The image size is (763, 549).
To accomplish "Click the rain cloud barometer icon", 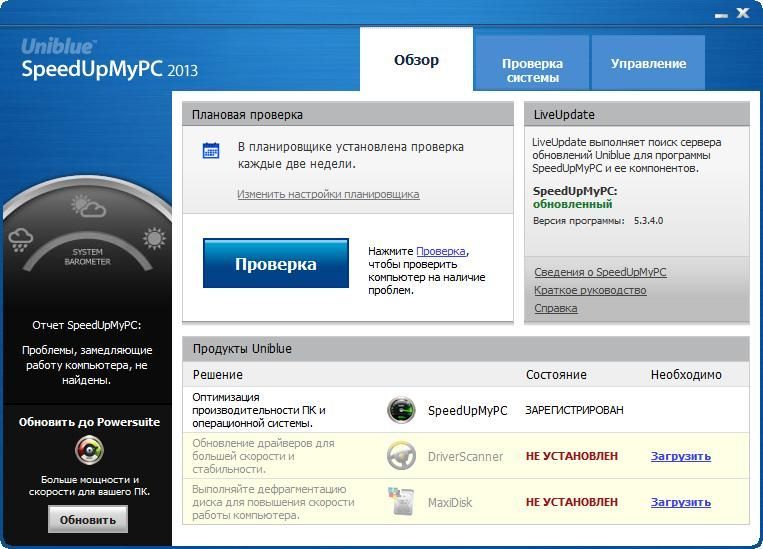I will click(x=21, y=240).
